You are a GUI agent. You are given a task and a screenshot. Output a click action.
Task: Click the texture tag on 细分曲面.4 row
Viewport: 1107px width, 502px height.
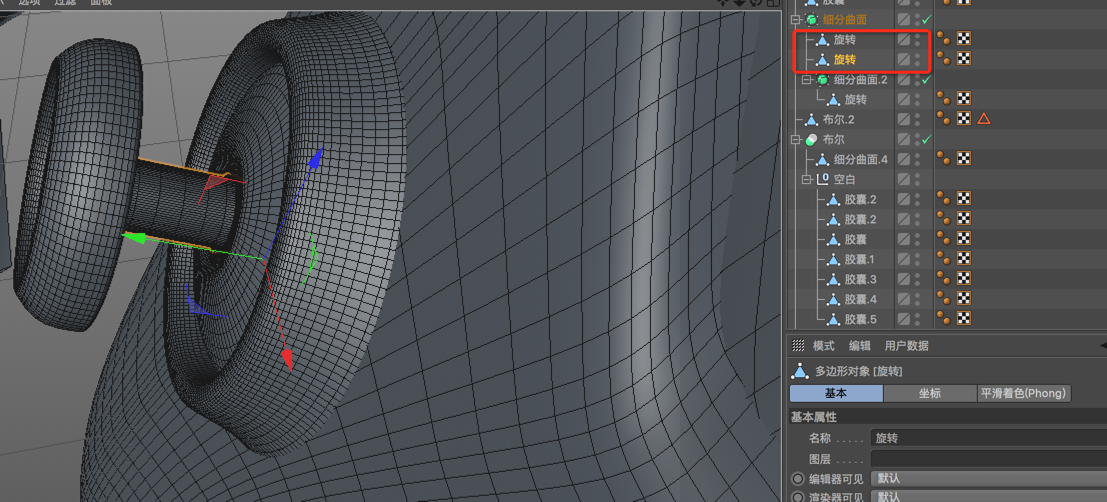coord(964,157)
